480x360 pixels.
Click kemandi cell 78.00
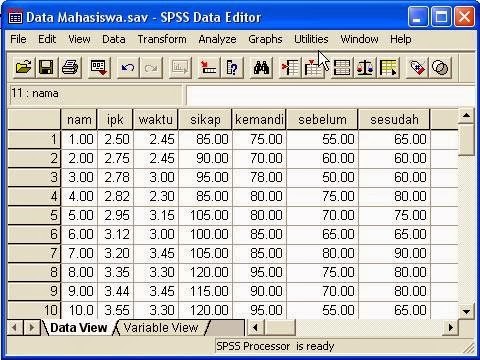pos(259,177)
